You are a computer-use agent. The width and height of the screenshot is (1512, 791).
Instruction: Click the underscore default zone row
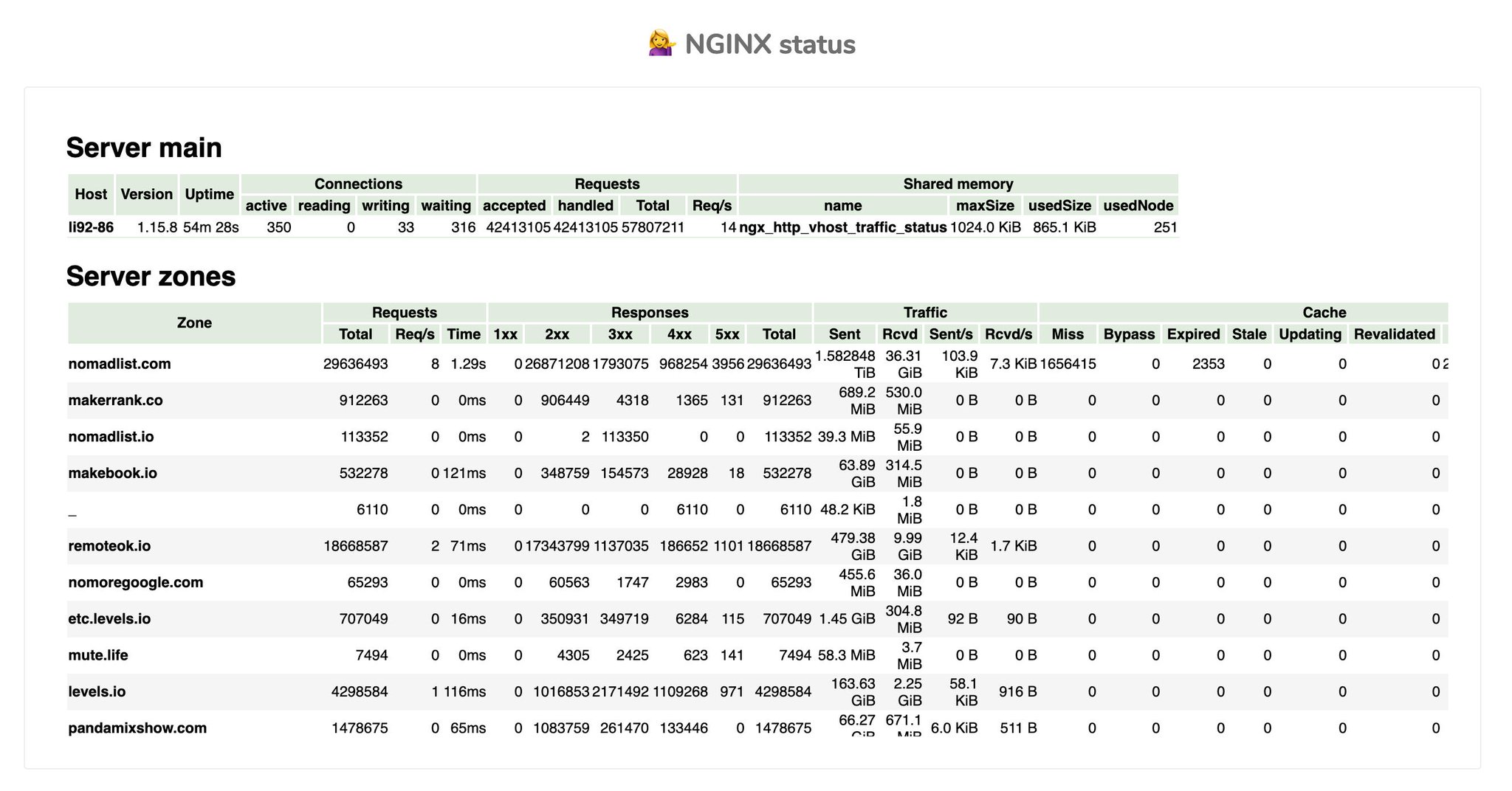point(757,509)
